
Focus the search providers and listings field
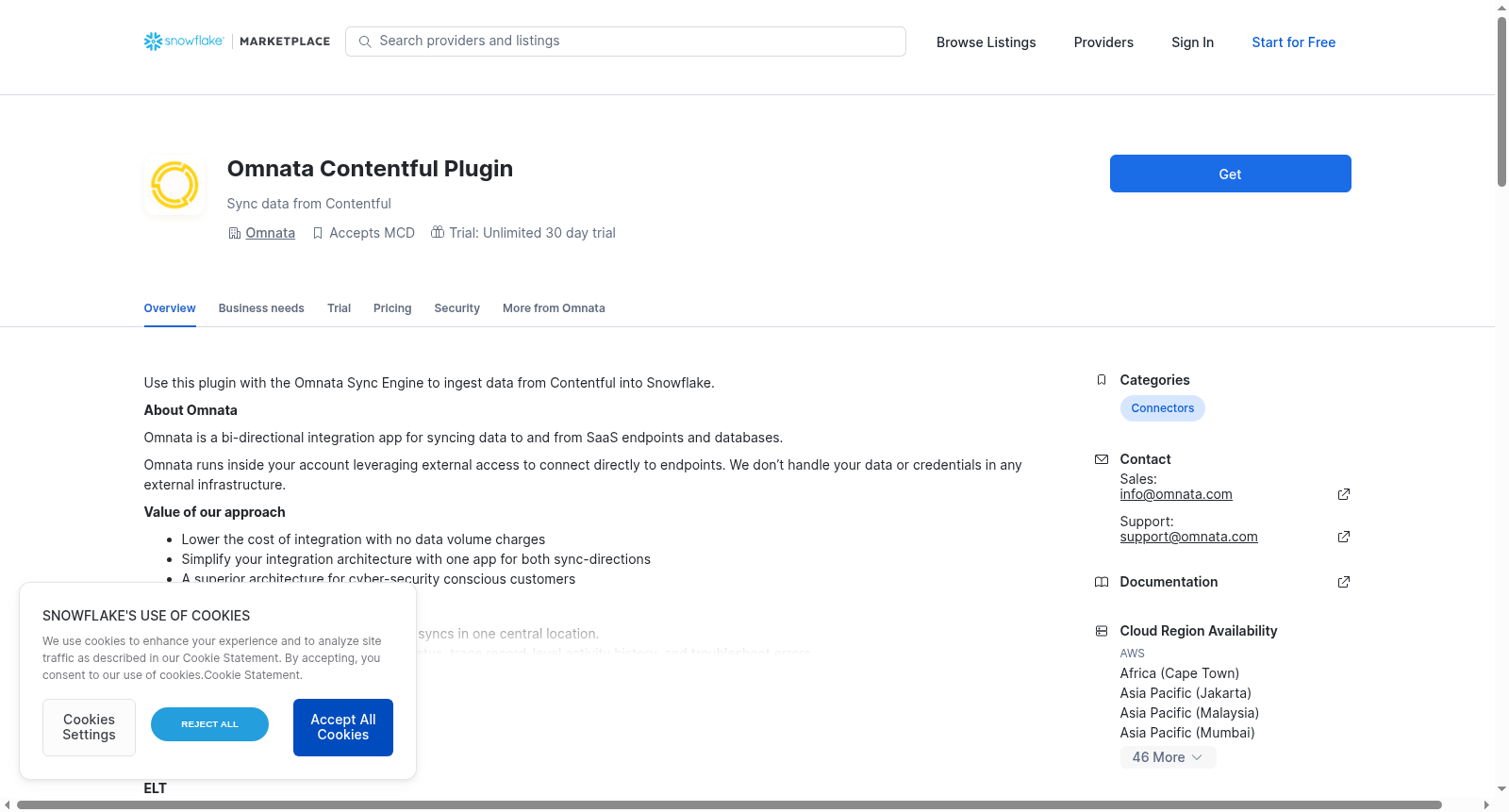(x=625, y=41)
